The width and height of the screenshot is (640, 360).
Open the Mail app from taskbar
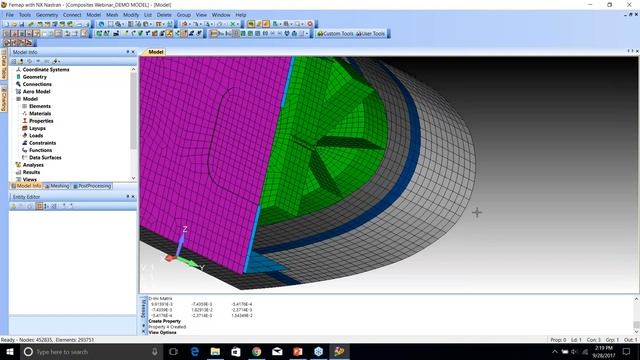coord(277,351)
